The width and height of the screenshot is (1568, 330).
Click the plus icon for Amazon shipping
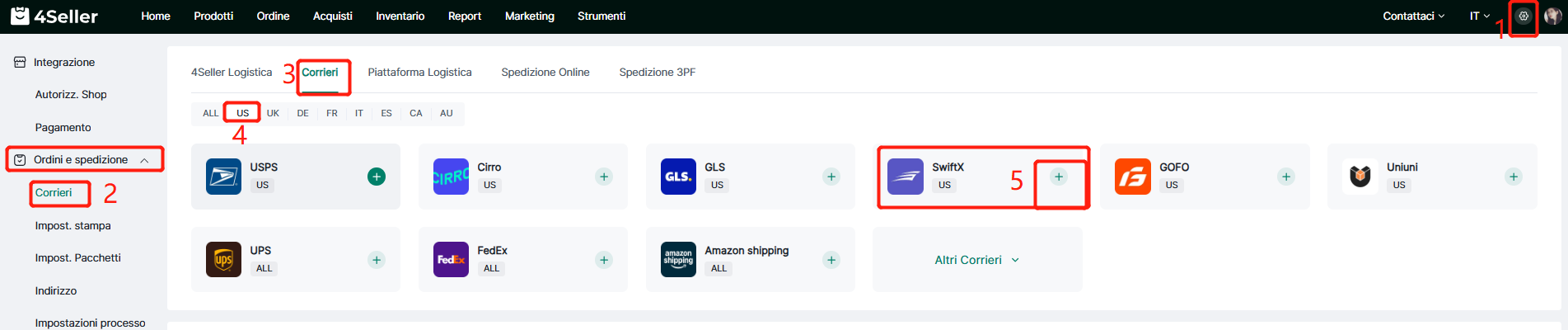point(831,260)
